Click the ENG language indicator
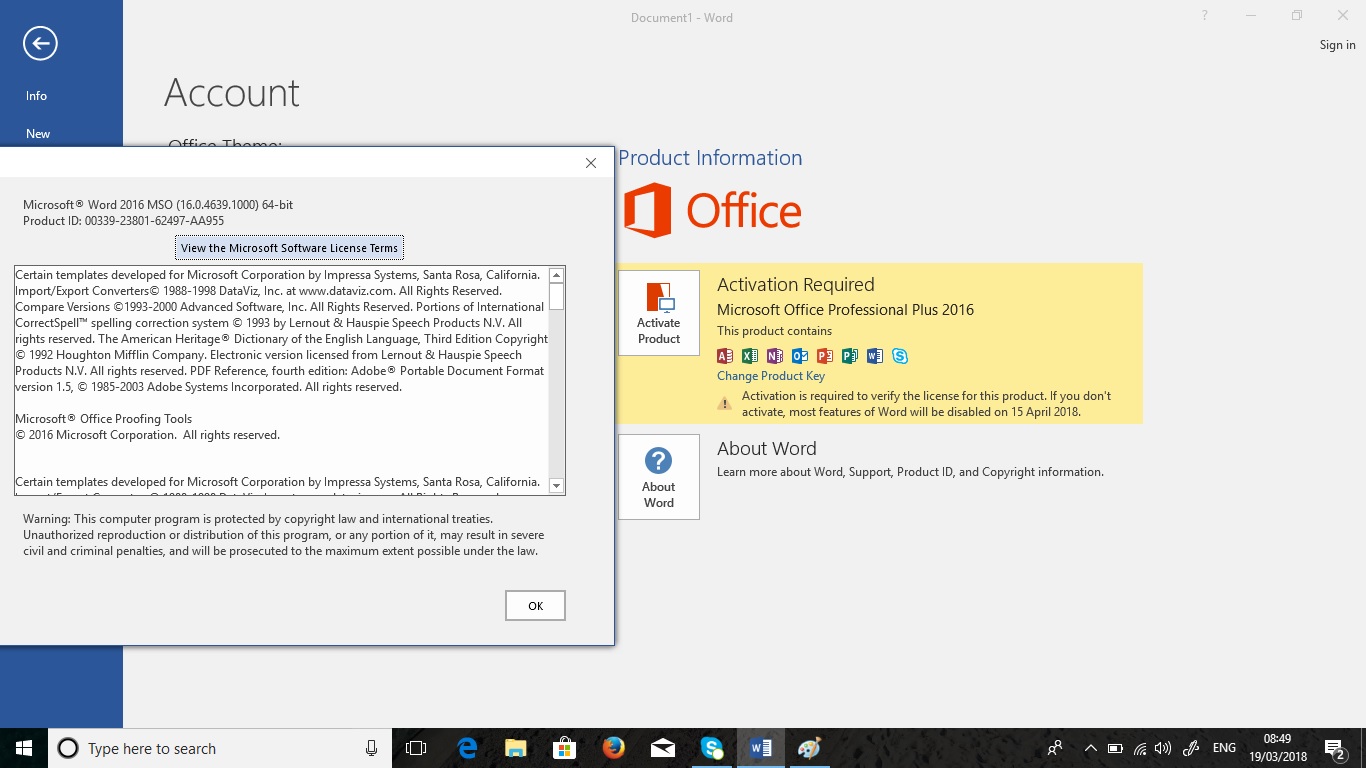 1224,748
